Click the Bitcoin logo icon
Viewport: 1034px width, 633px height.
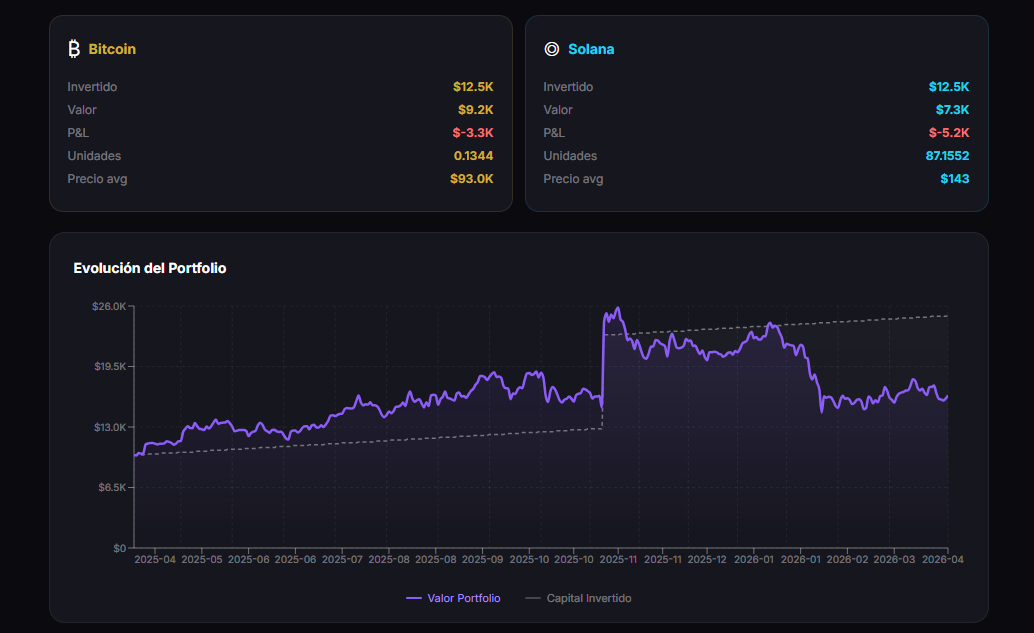pos(74,49)
